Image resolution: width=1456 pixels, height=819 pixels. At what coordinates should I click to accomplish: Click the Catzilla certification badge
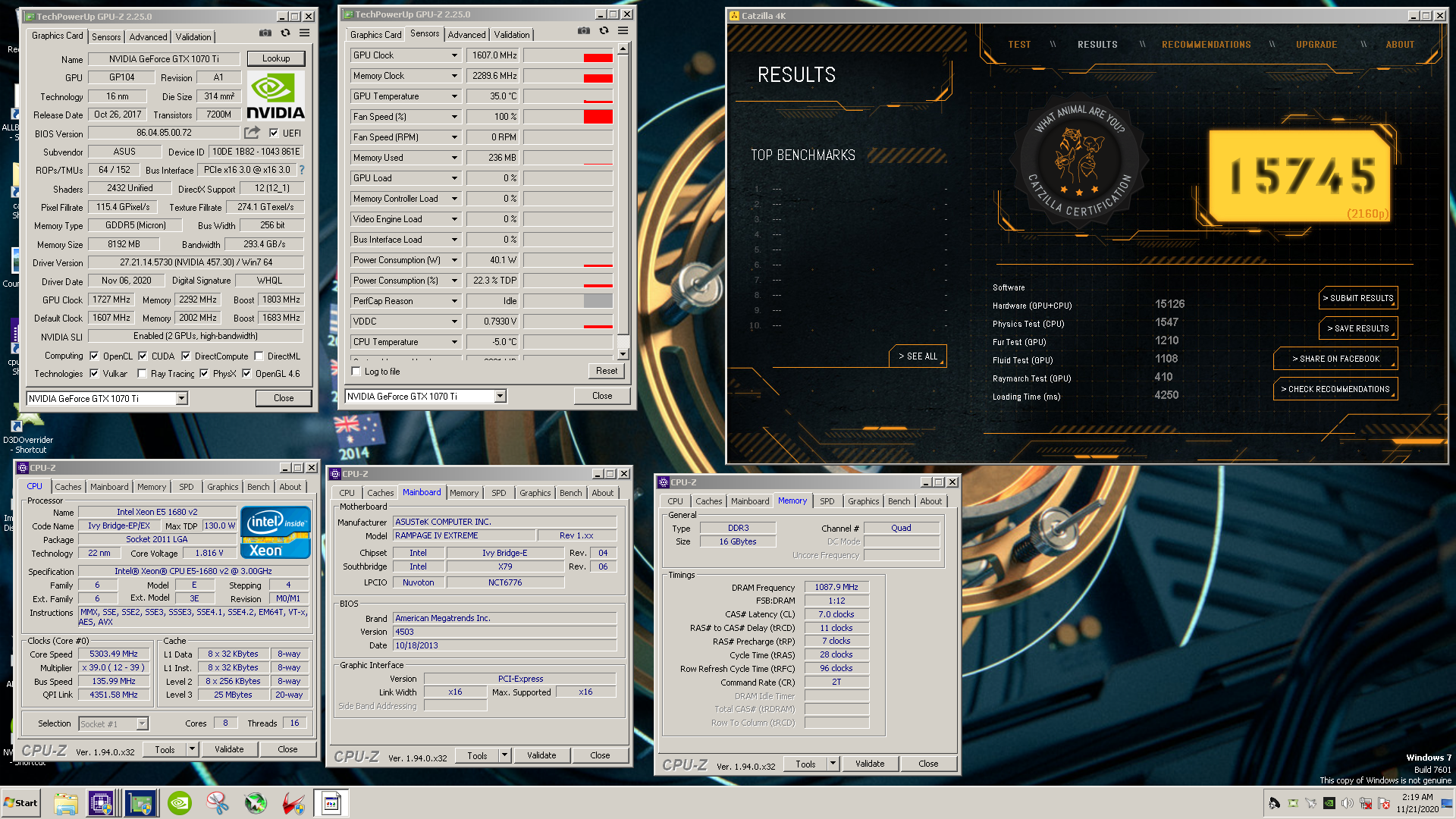point(1080,160)
